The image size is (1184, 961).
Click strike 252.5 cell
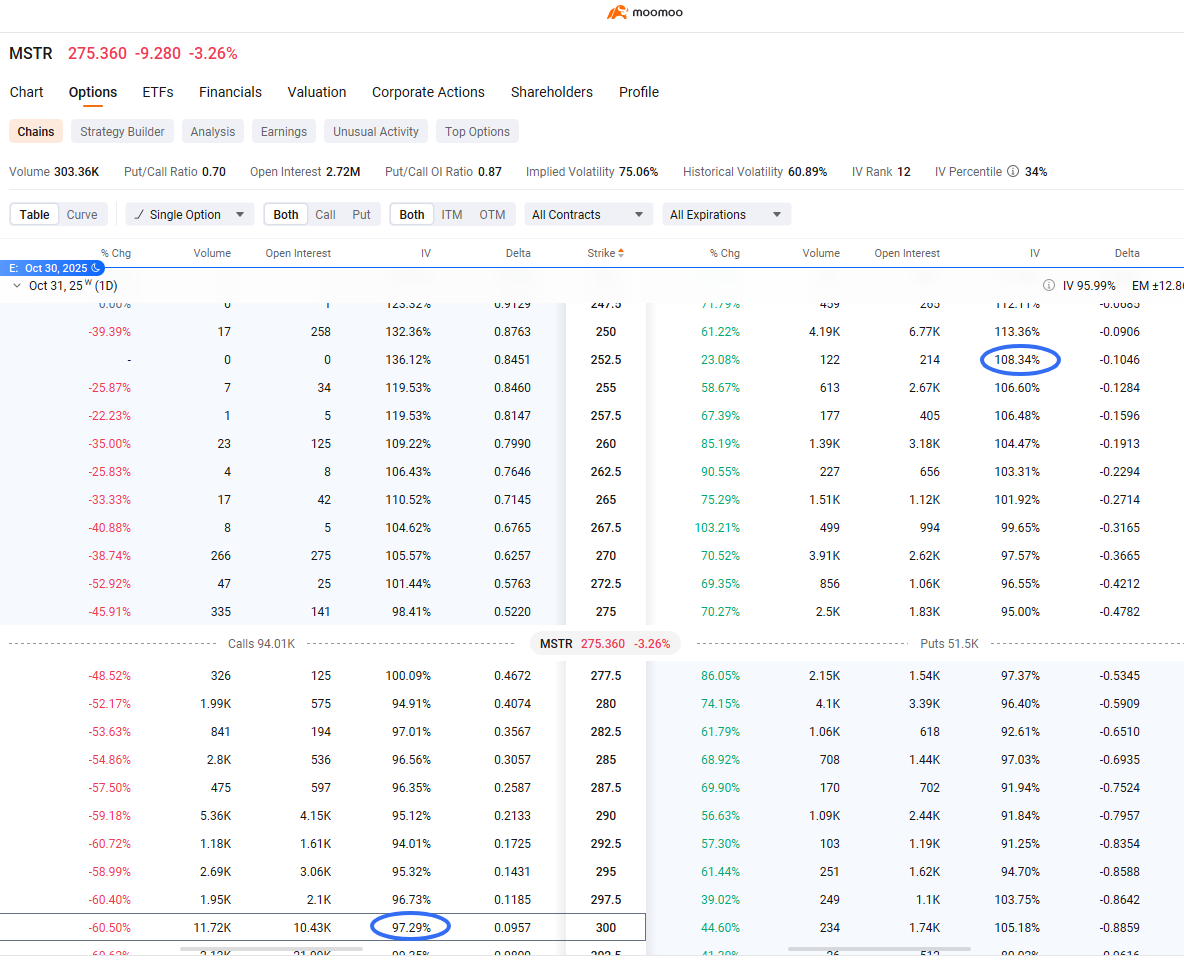coord(606,359)
